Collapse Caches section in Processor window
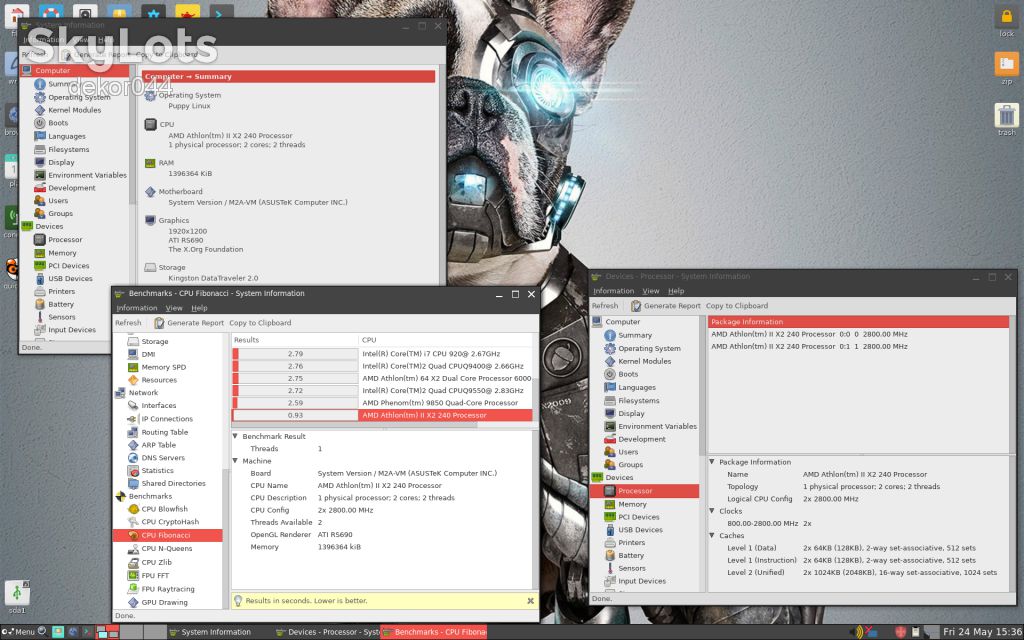 tap(712, 536)
